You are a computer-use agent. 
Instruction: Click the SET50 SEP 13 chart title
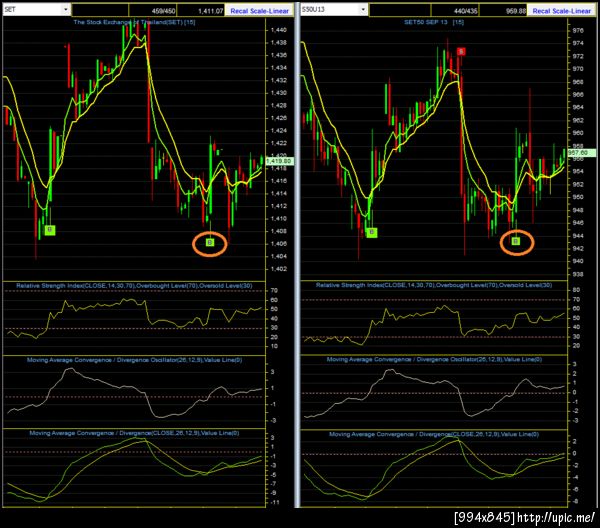[x=434, y=22]
